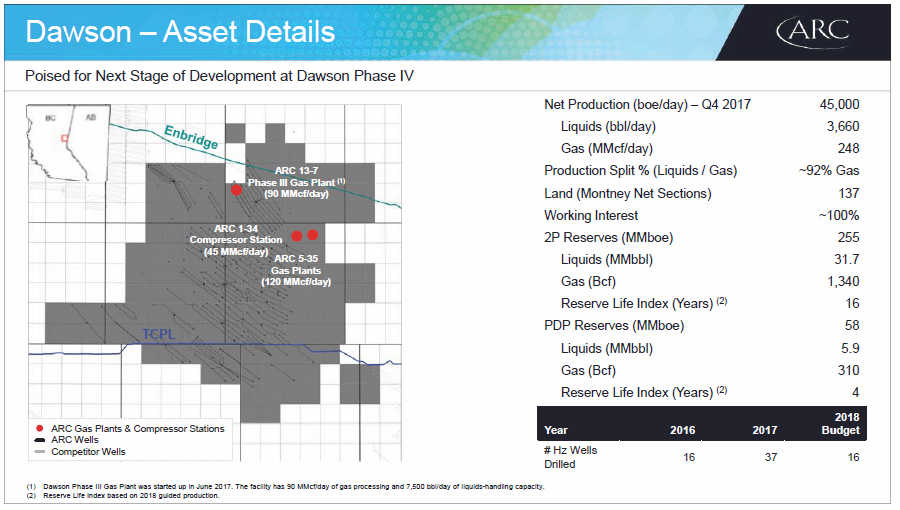
Task: Click '2016' column header
Action: pyautogui.click(x=682, y=430)
